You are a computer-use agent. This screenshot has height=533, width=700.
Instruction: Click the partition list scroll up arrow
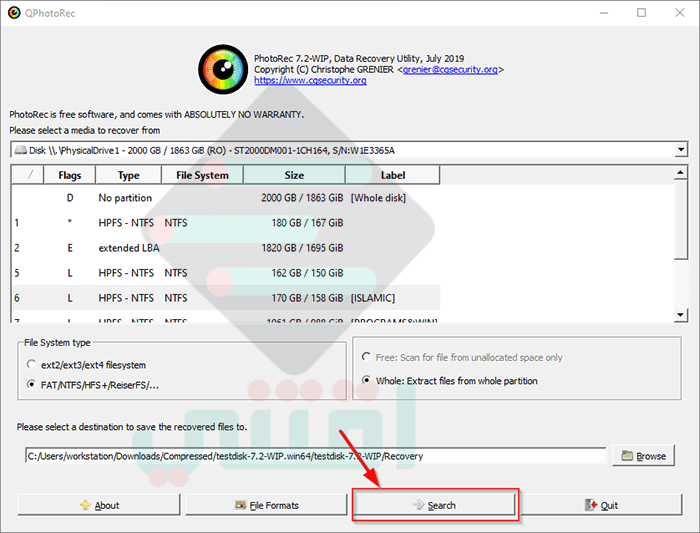pos(680,172)
